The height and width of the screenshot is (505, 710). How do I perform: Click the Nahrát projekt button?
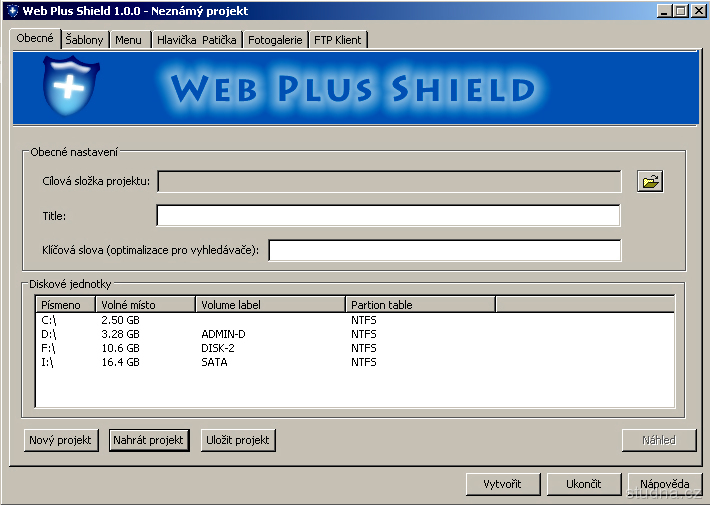pos(149,440)
